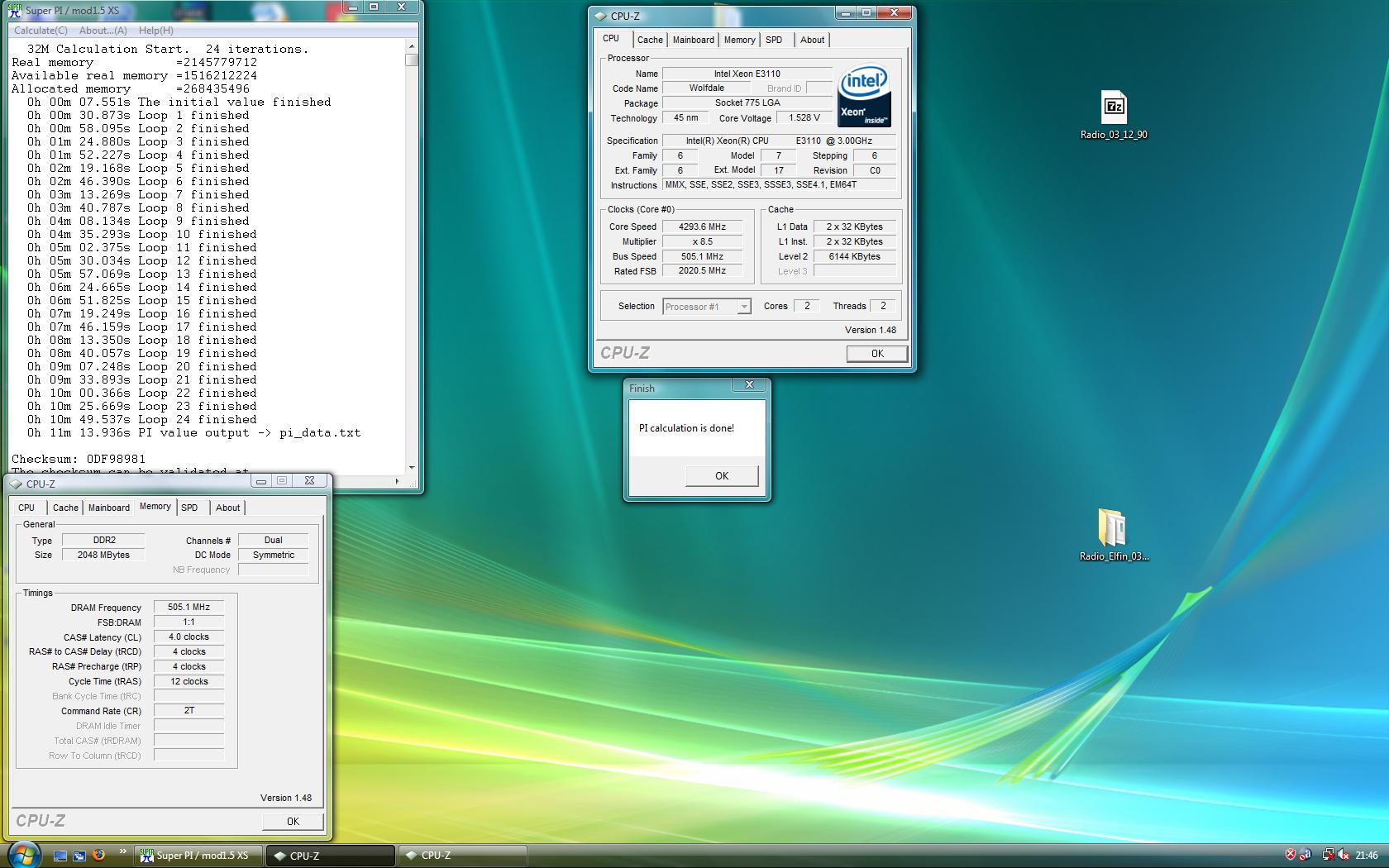Click the Multiplier x 8.5 field
Screen dimensions: 1389x868
(702, 241)
